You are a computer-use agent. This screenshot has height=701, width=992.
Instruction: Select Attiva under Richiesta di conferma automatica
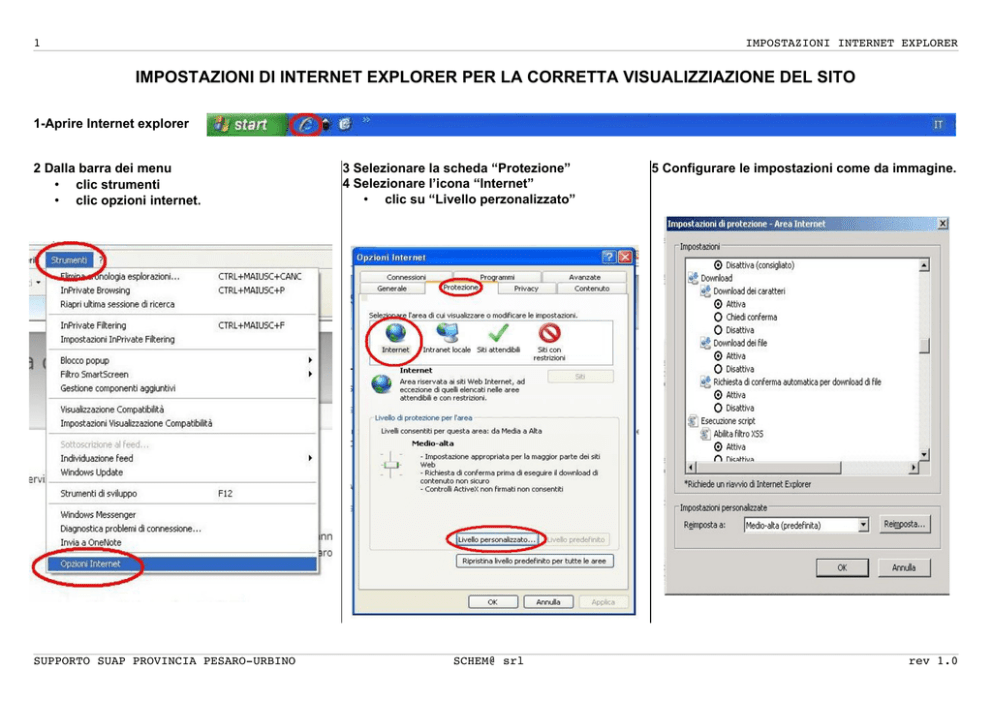click(x=718, y=395)
